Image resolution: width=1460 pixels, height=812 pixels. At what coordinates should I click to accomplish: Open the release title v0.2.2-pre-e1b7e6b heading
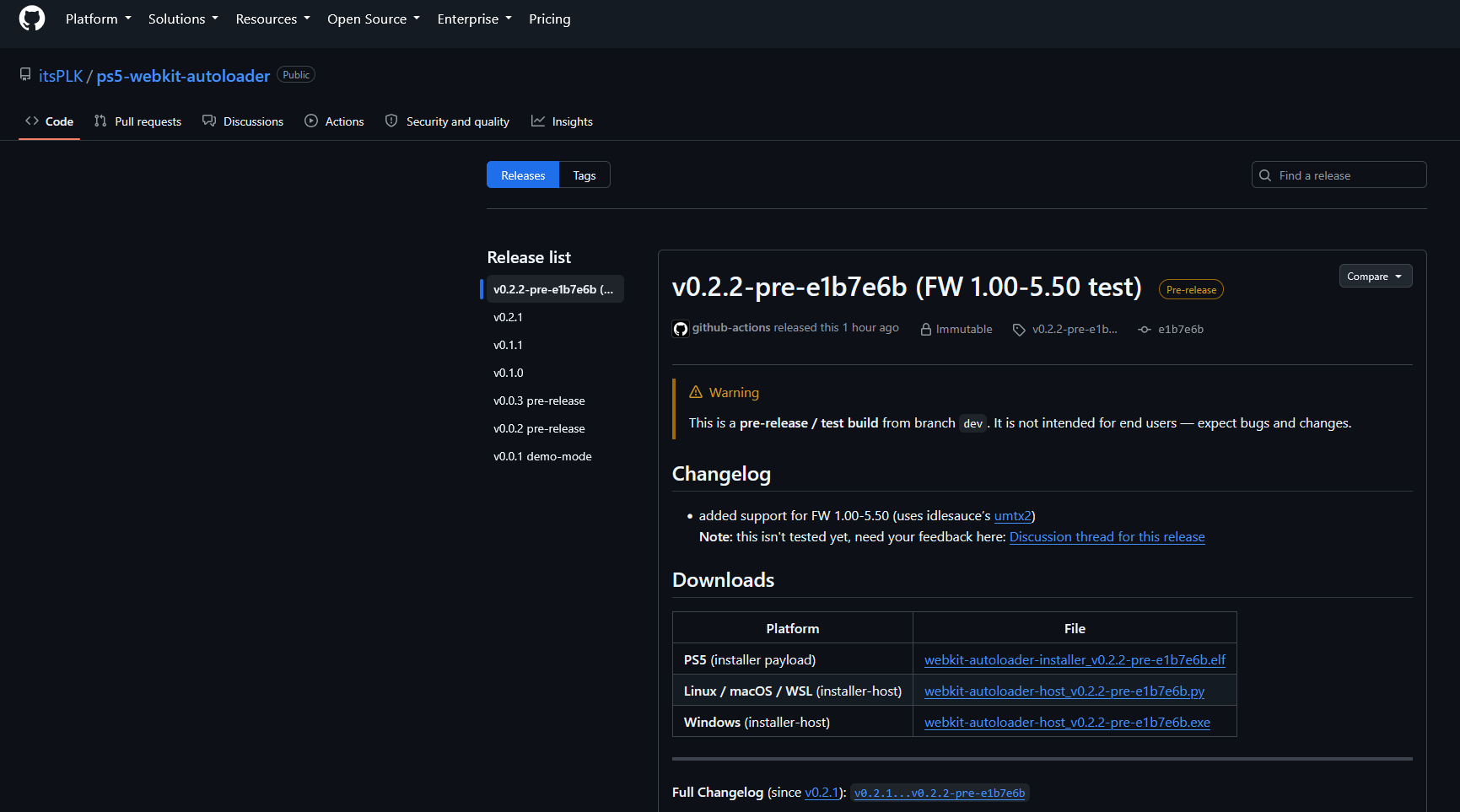[907, 288]
